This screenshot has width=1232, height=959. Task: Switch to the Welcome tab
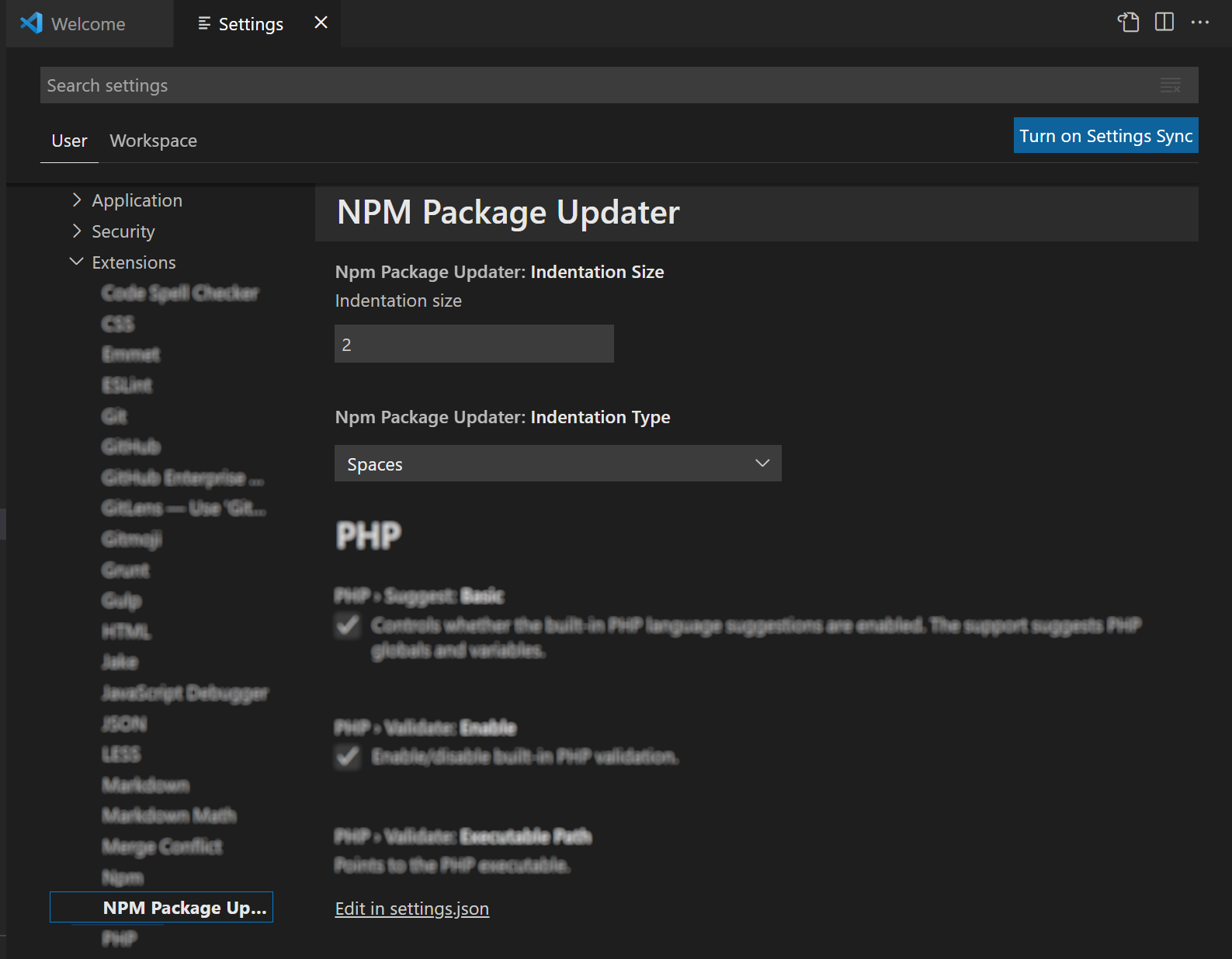(x=88, y=24)
